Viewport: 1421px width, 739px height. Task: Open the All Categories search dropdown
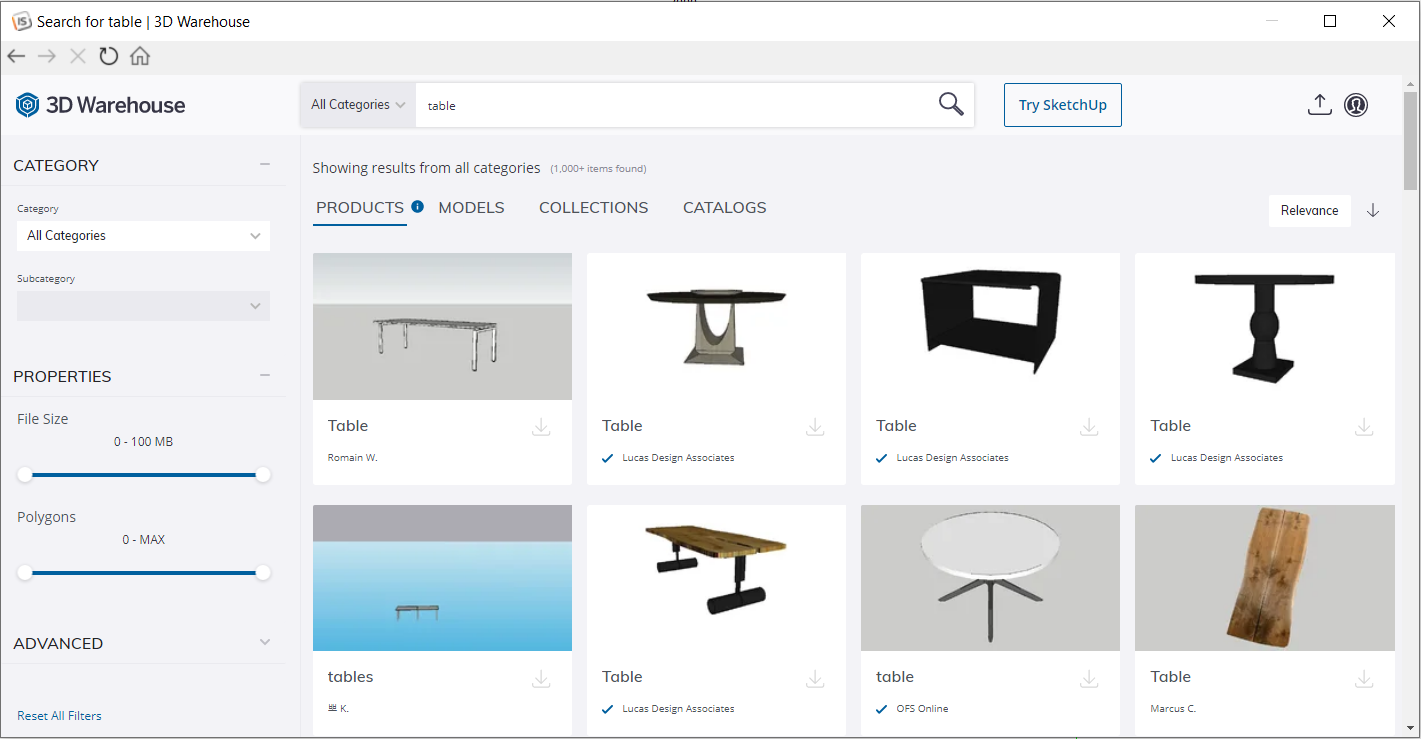(x=358, y=105)
